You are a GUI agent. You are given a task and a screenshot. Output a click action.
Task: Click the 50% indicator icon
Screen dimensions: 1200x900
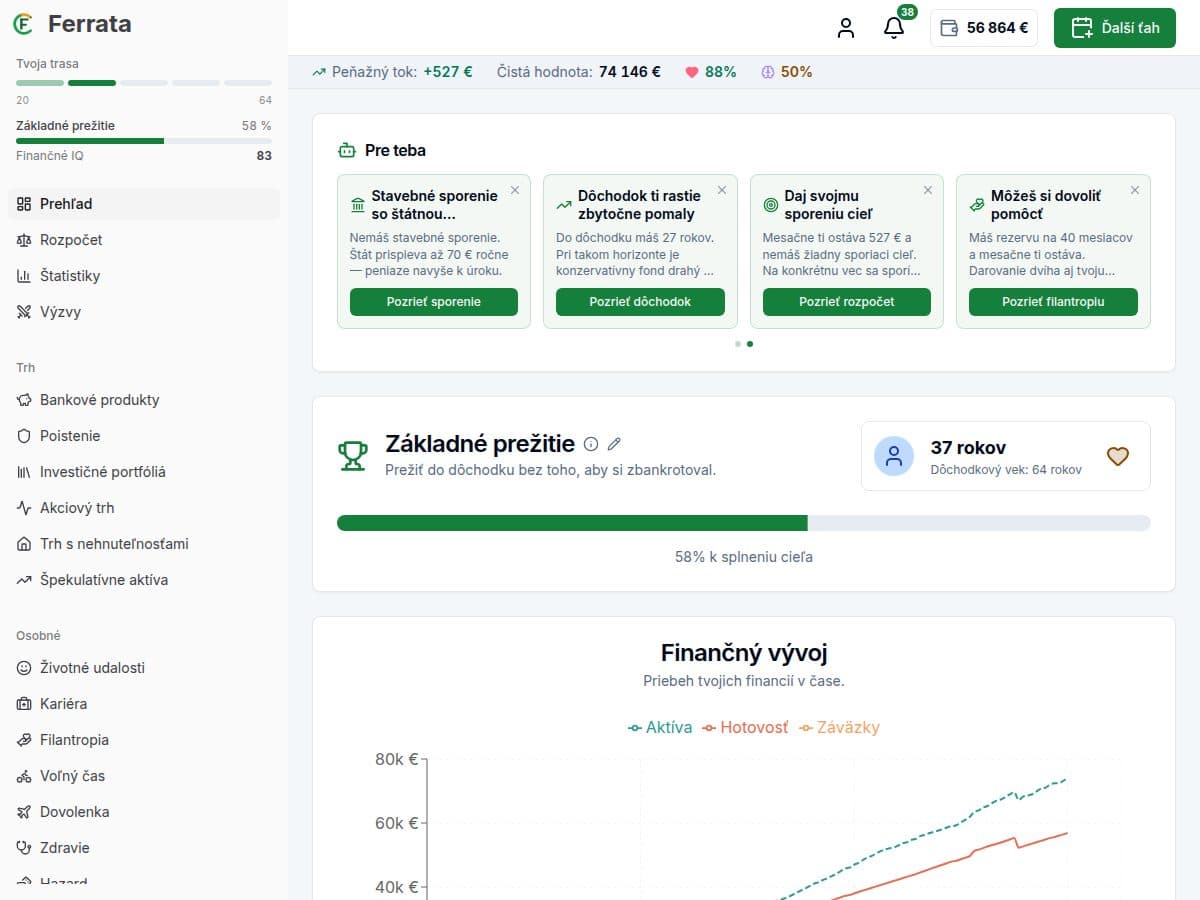(768, 72)
